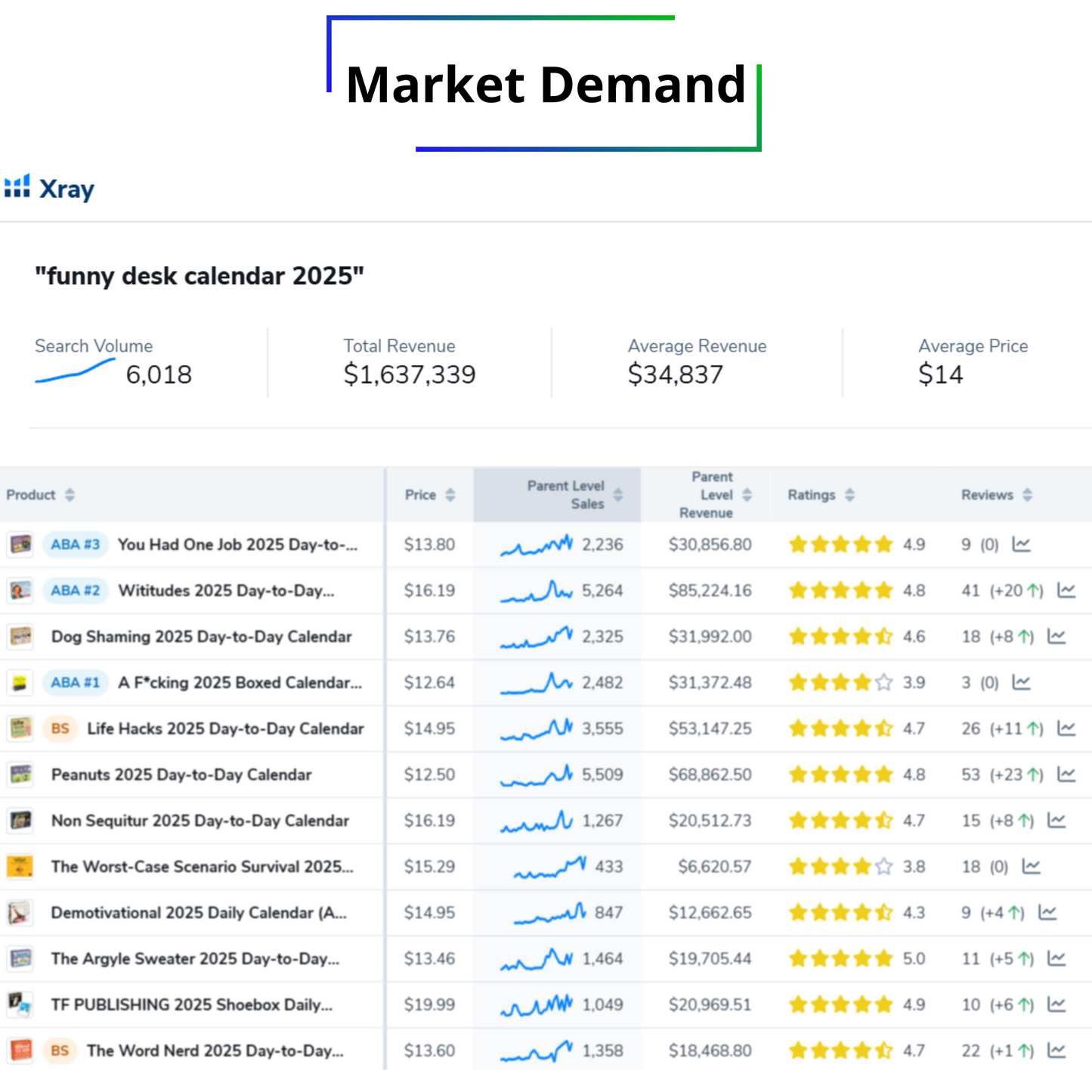Viewport: 1092px width, 1092px height.
Task: Open A F*cking 2025 Boxed Calendar link
Action: pyautogui.click(x=240, y=682)
